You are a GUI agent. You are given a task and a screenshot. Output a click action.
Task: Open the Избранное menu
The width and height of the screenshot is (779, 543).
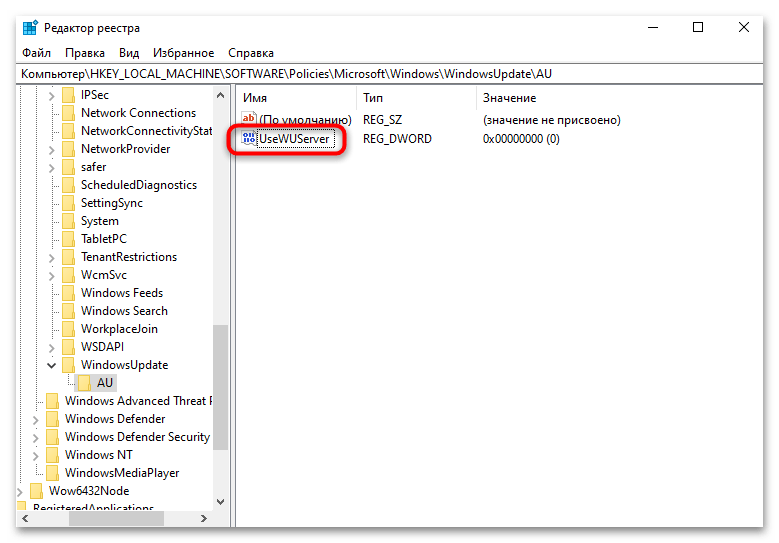(183, 53)
